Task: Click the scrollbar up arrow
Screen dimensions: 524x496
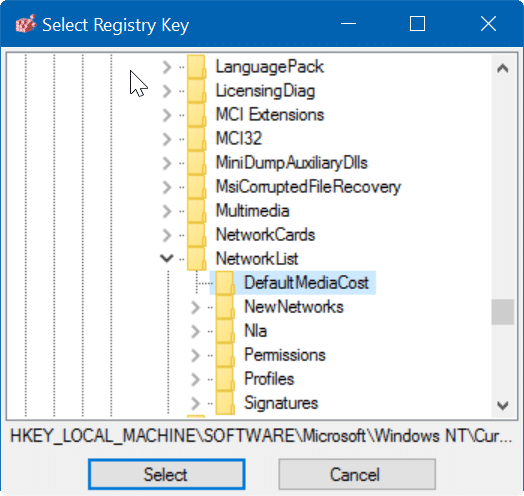Action: point(503,68)
